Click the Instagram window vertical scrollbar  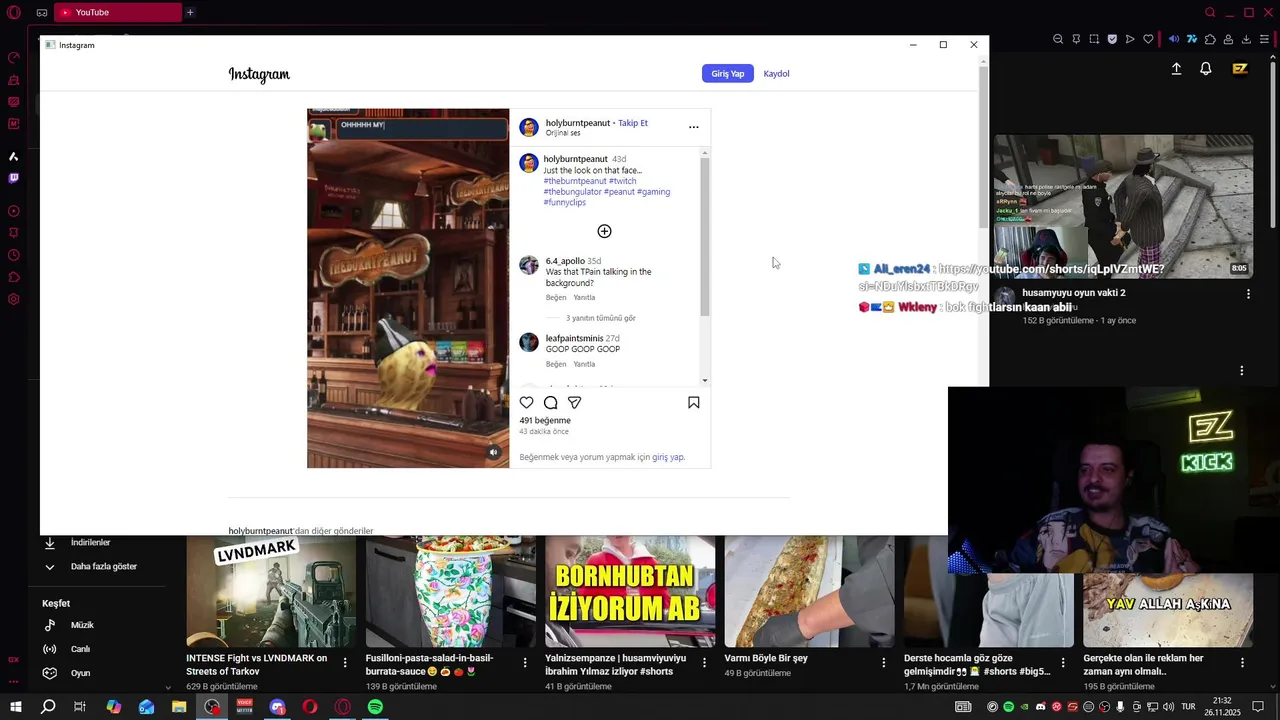[x=983, y=148]
